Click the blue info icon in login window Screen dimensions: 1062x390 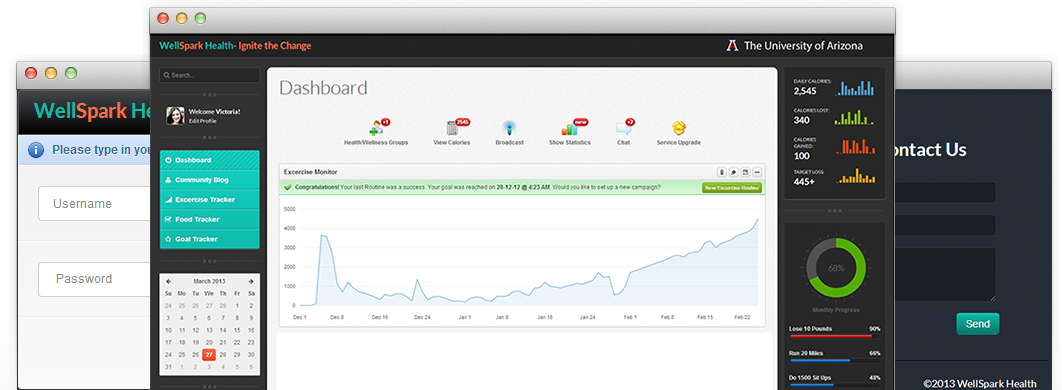37,150
